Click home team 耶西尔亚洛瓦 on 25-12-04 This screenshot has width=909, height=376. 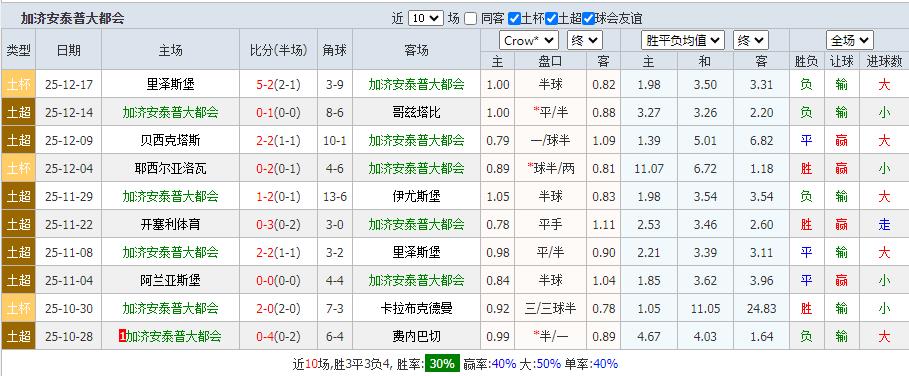[x=170, y=169]
